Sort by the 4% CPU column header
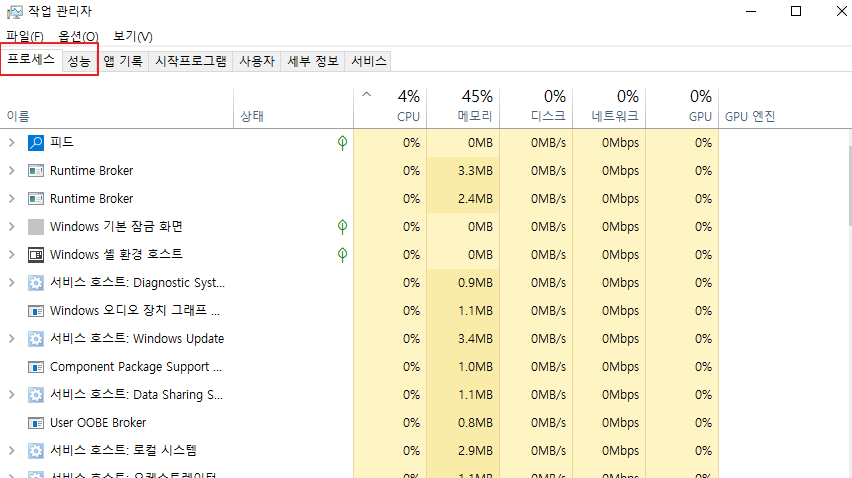852x478 pixels. click(x=390, y=108)
